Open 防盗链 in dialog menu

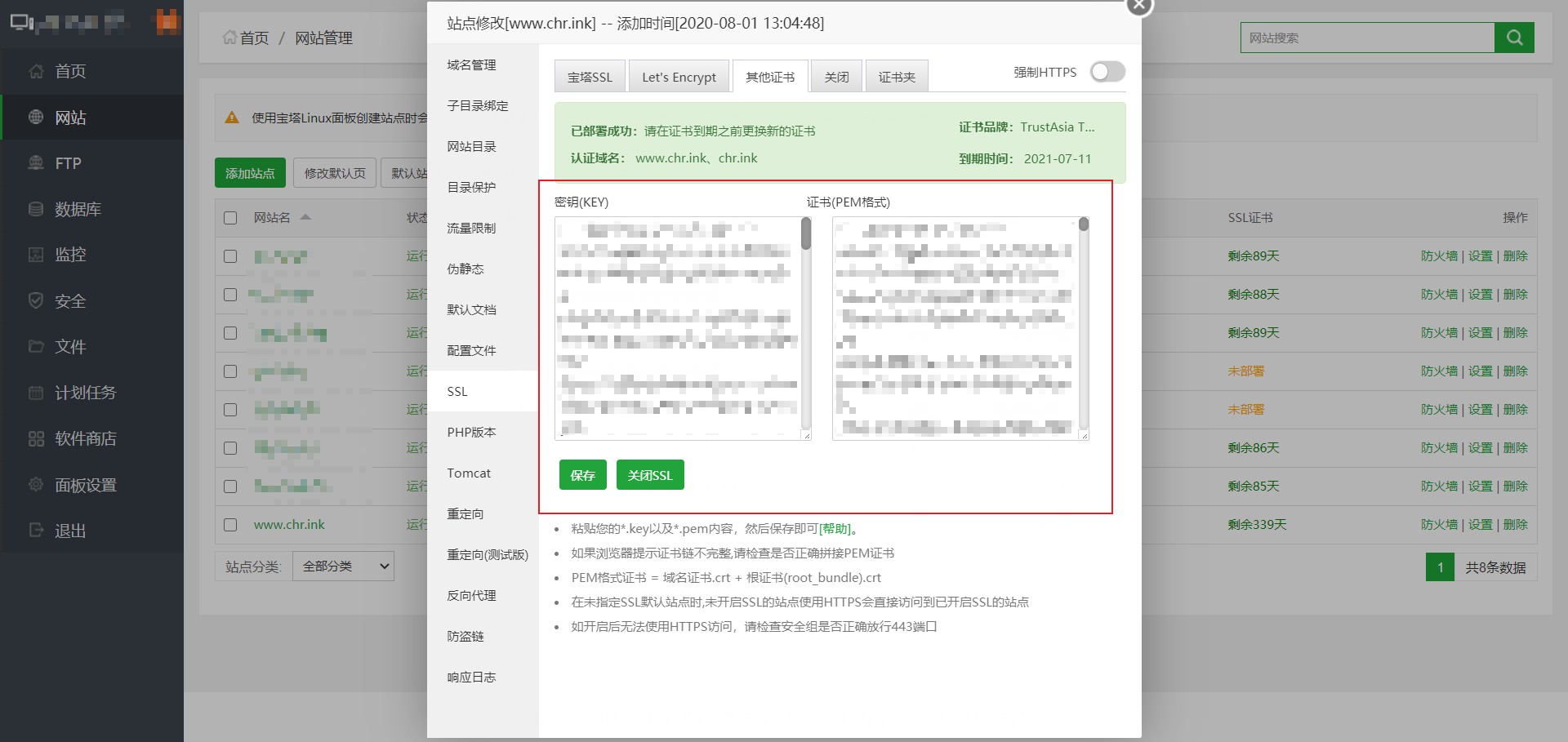483,636
